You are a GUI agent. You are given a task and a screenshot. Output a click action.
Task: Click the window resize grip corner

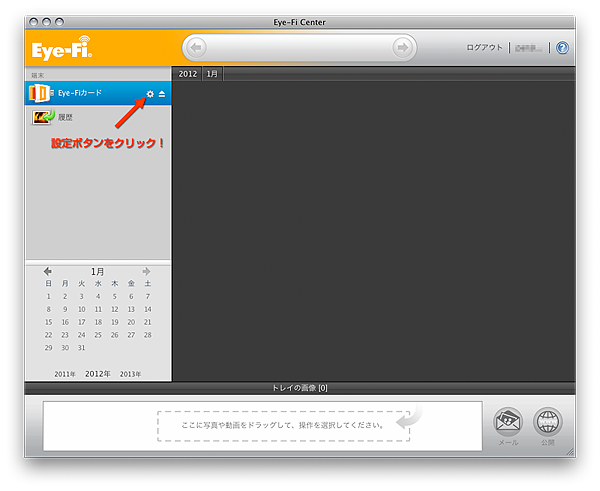(571, 452)
